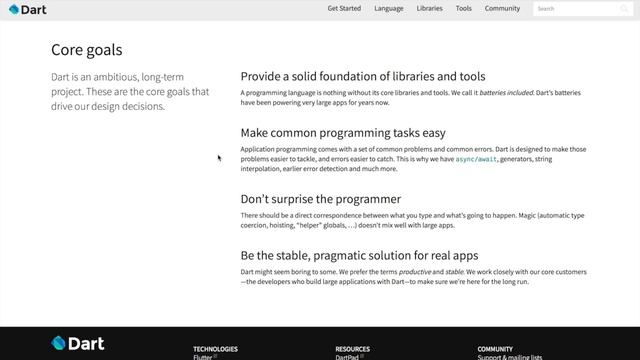Open the Tools navigation item
Image resolution: width=640 pixels, height=360 pixels.
point(464,8)
